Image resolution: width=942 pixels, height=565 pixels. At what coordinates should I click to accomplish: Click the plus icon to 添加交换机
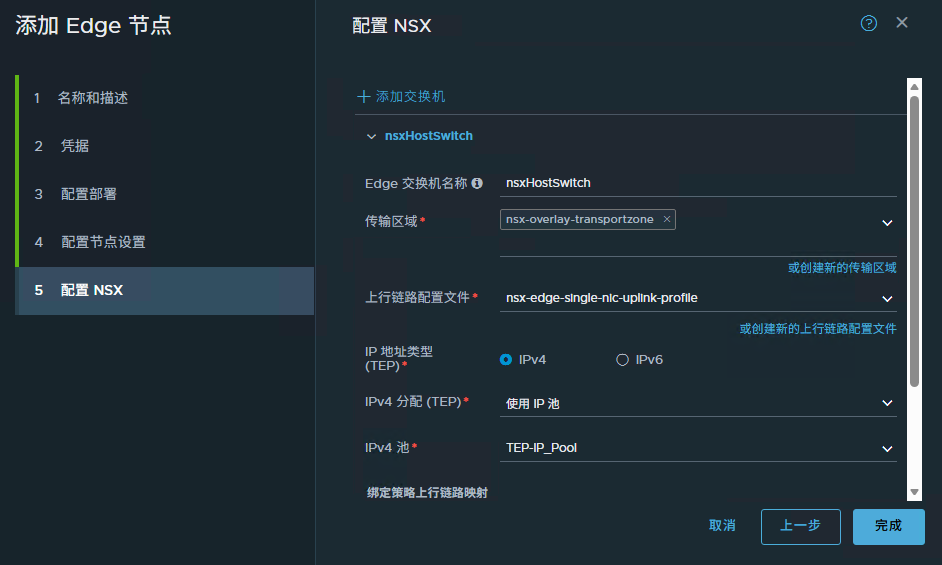point(364,97)
